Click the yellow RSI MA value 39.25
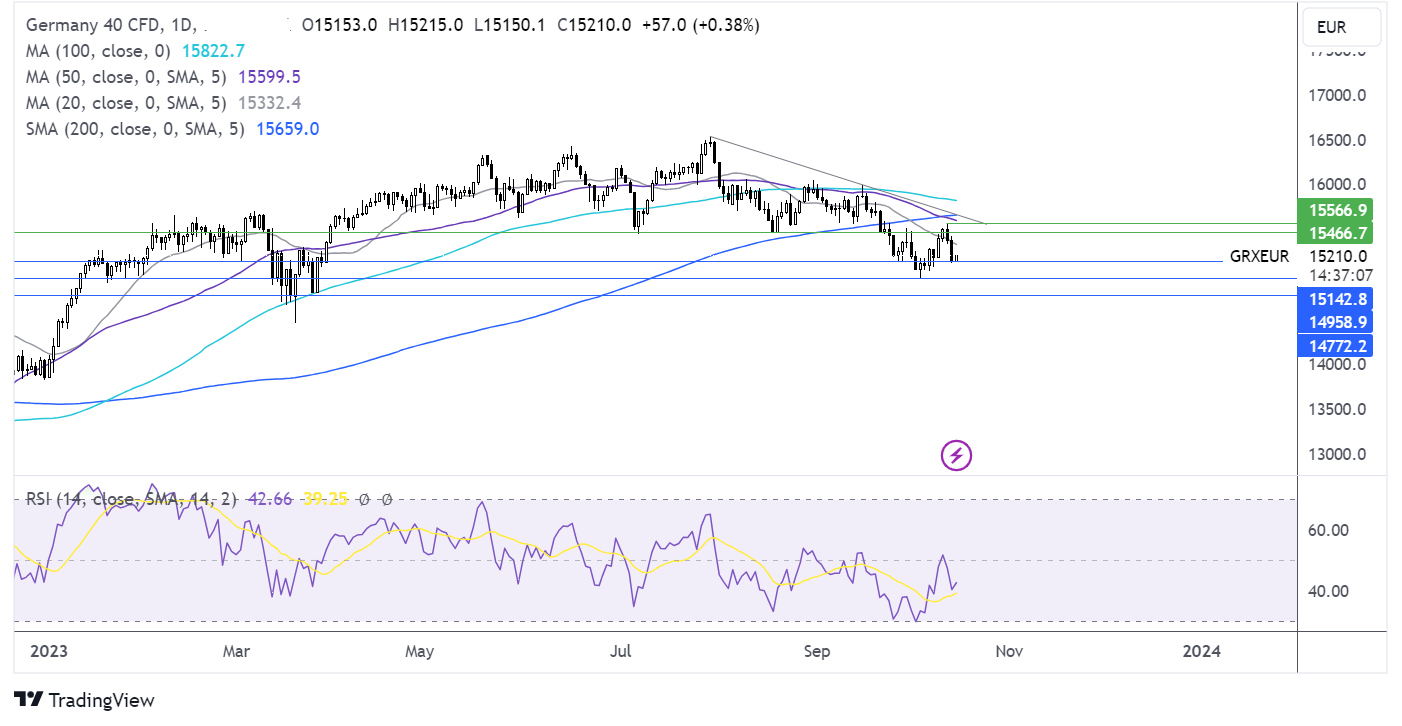 (x=324, y=498)
